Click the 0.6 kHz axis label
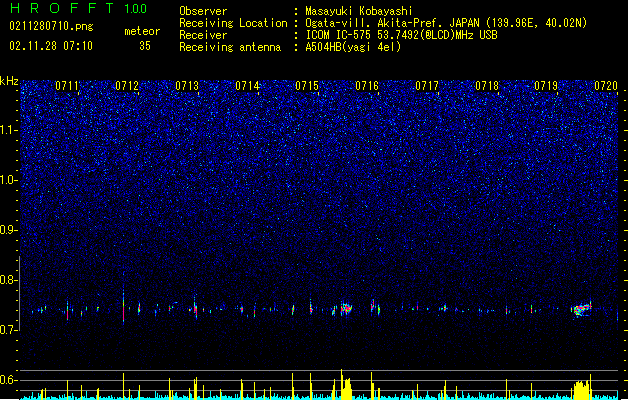This screenshot has width=629, height=400. [9, 380]
